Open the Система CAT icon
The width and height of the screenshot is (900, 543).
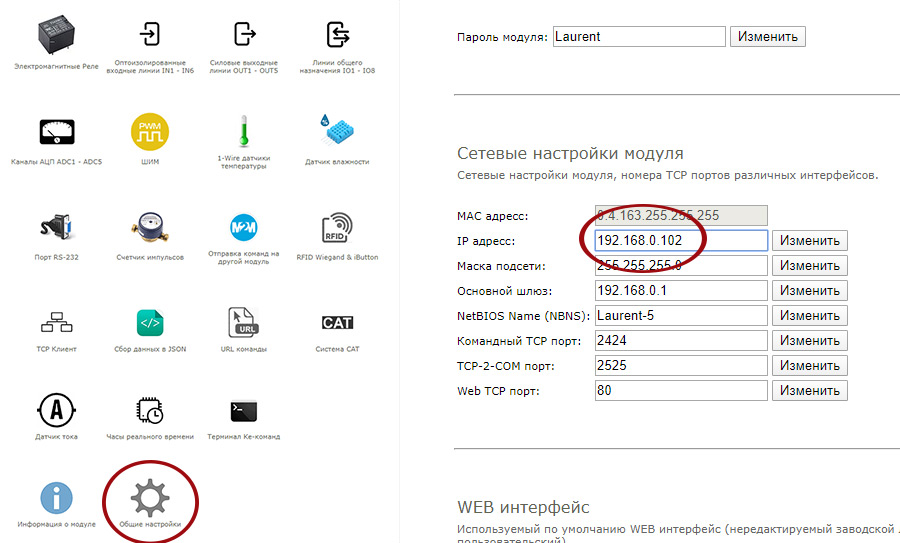(337, 323)
